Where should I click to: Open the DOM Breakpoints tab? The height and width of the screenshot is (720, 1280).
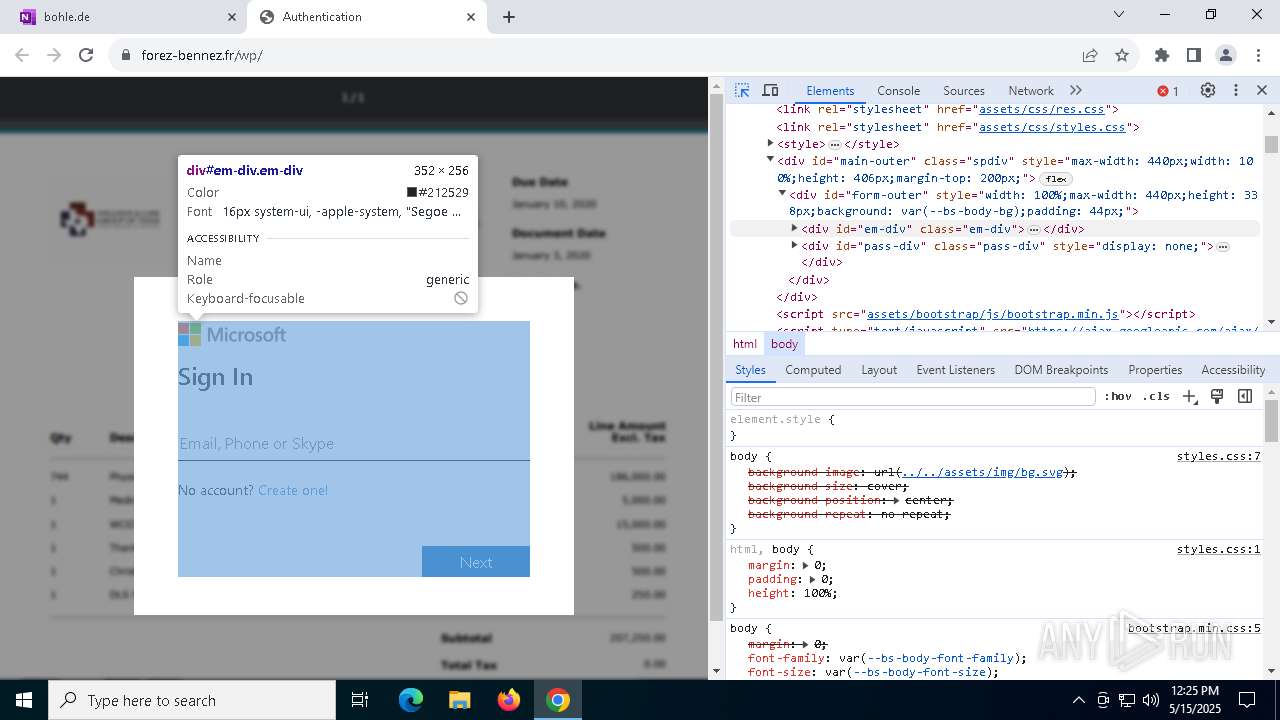(1061, 370)
